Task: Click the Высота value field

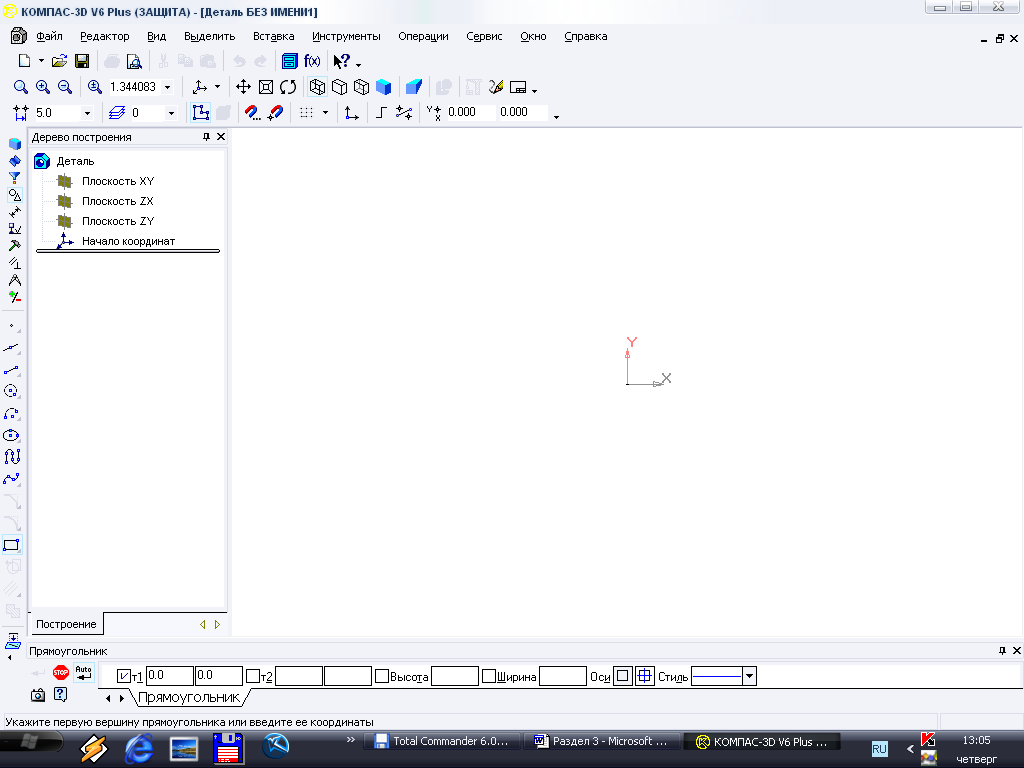Action: [455, 676]
